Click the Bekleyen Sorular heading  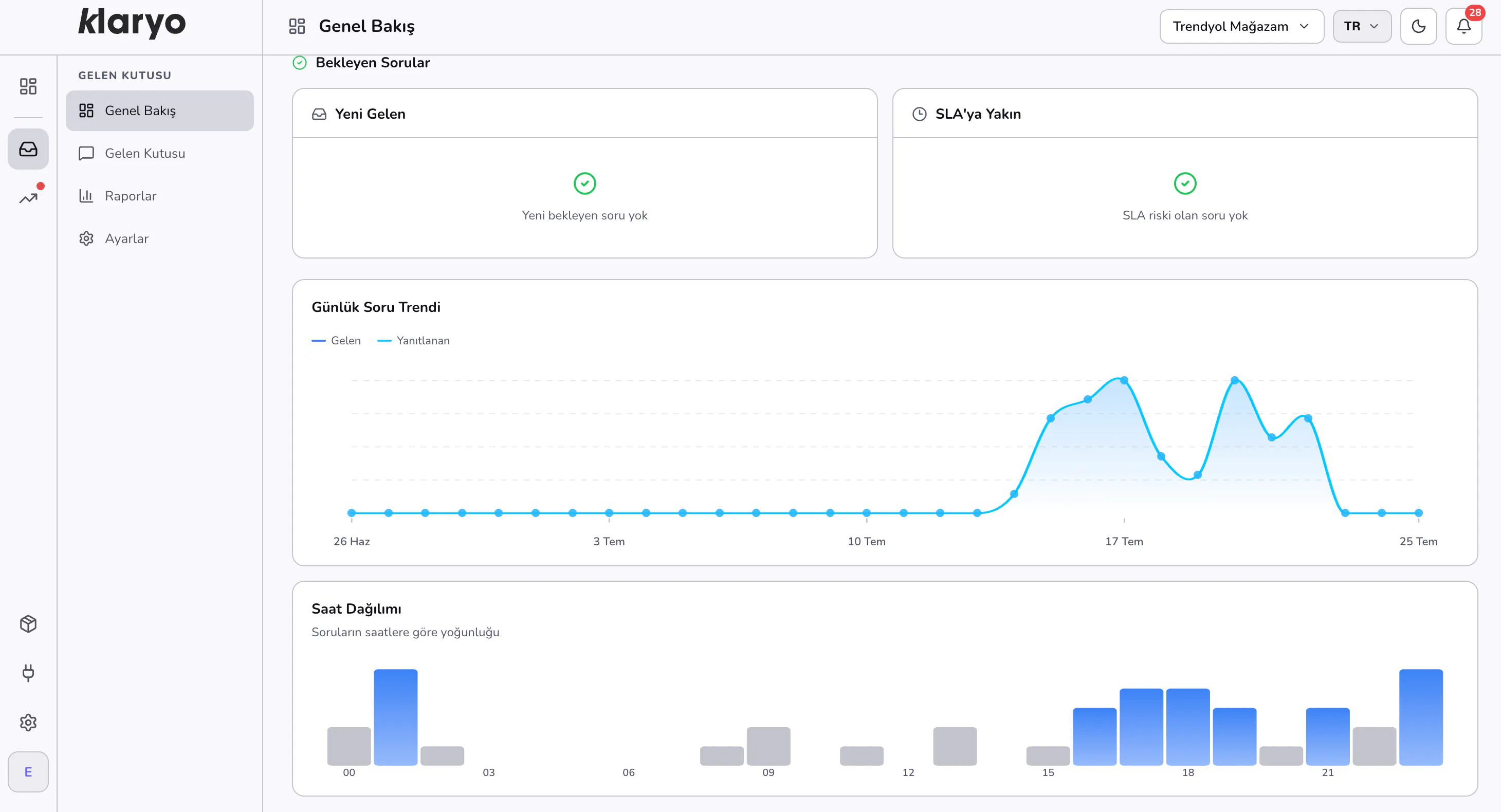click(372, 63)
